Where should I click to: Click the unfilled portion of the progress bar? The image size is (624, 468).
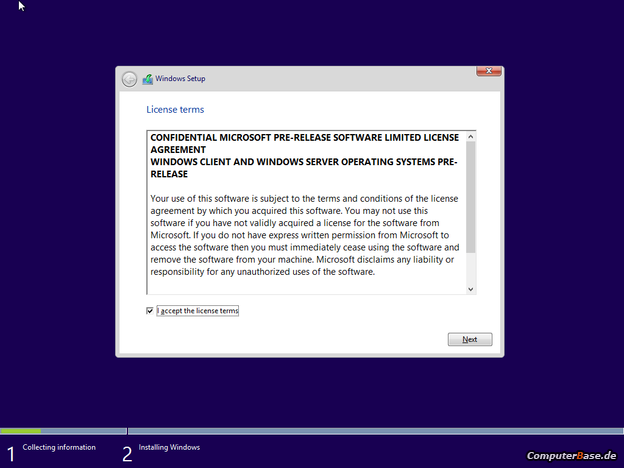370,431
